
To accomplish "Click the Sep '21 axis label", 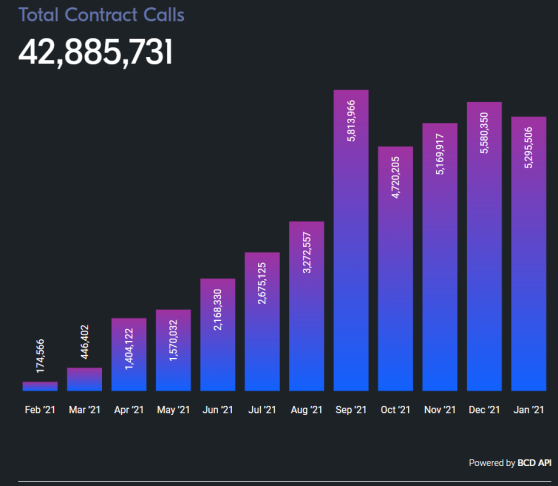I will click(x=351, y=410).
